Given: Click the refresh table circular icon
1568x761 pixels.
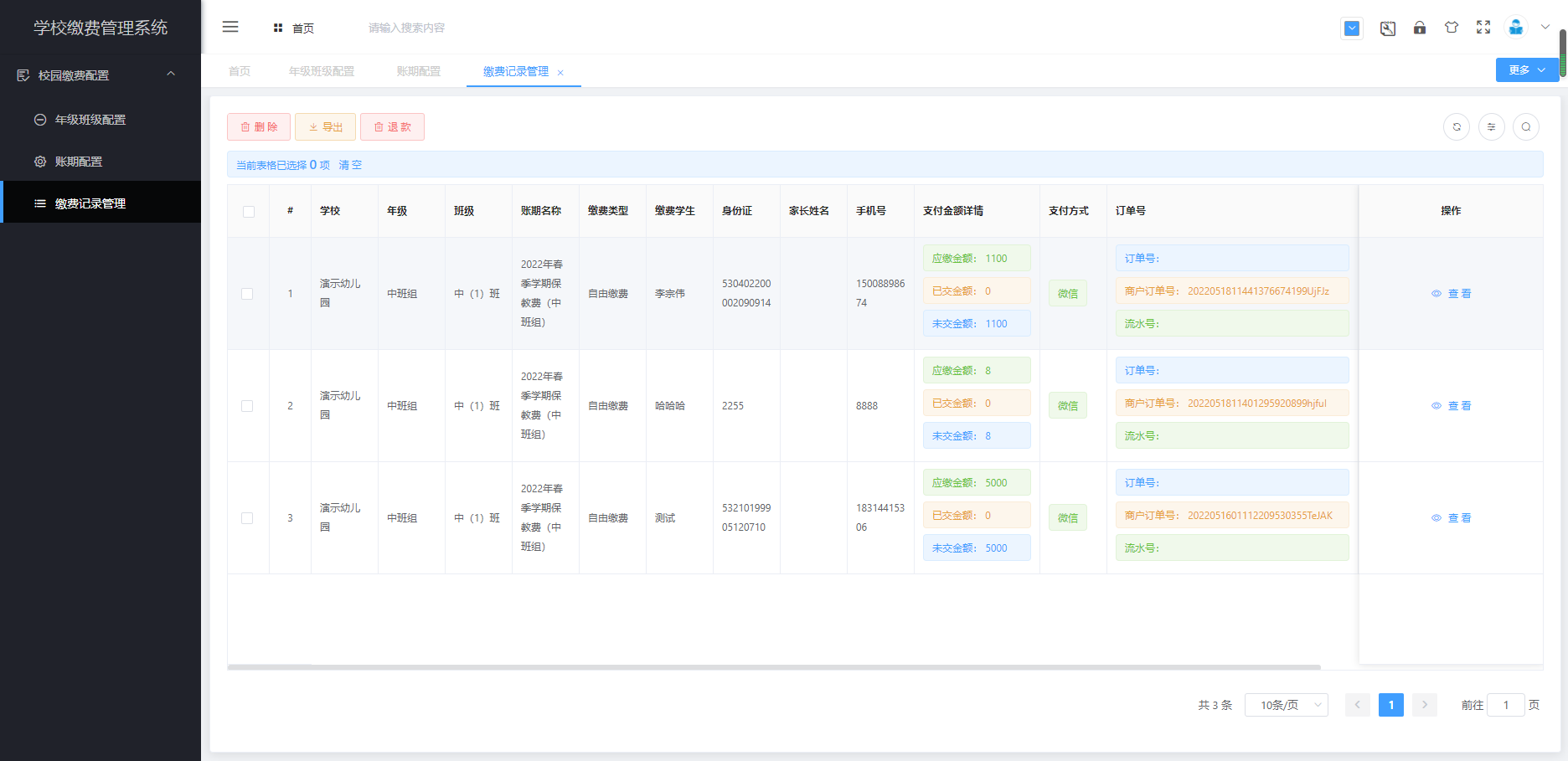Looking at the screenshot, I should (x=1457, y=127).
